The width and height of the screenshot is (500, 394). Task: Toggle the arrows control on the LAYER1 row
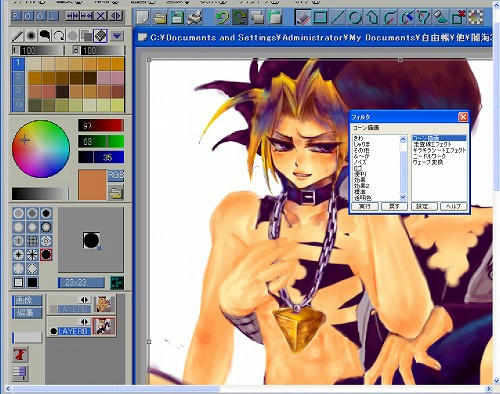coord(84,300)
